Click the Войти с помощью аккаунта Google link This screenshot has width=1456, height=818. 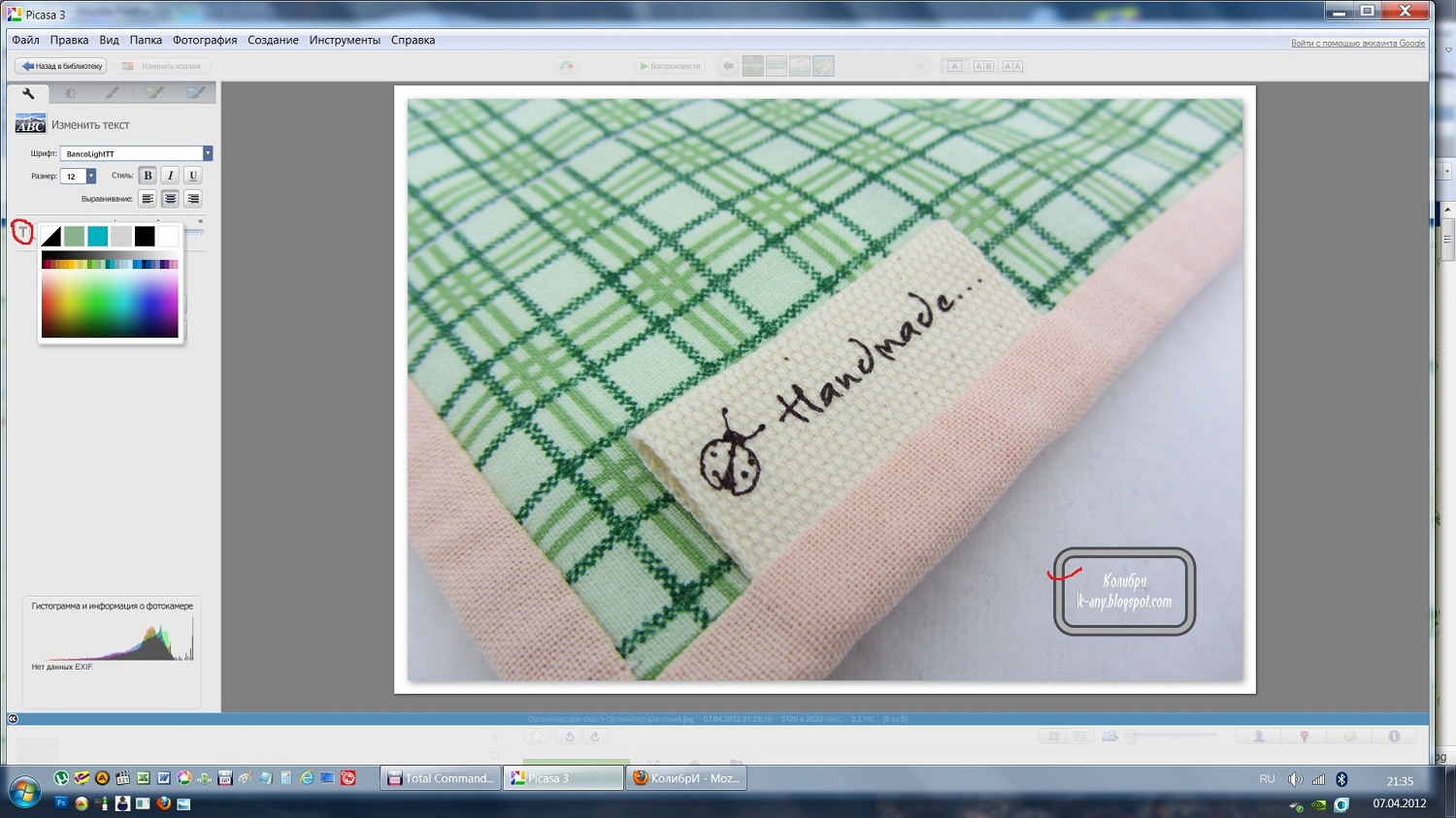pyautogui.click(x=1358, y=44)
